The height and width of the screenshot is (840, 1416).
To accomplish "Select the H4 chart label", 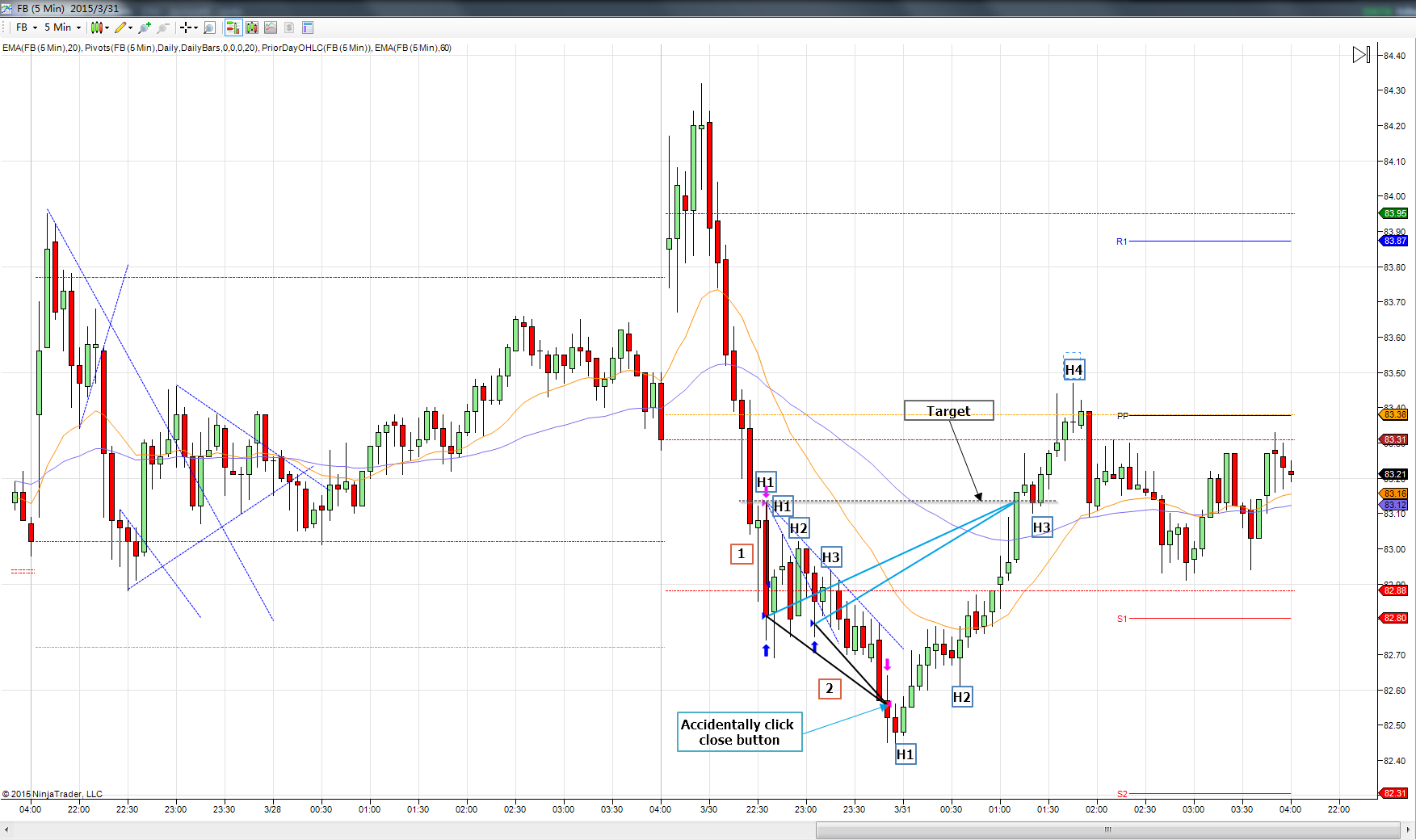I will (1074, 370).
